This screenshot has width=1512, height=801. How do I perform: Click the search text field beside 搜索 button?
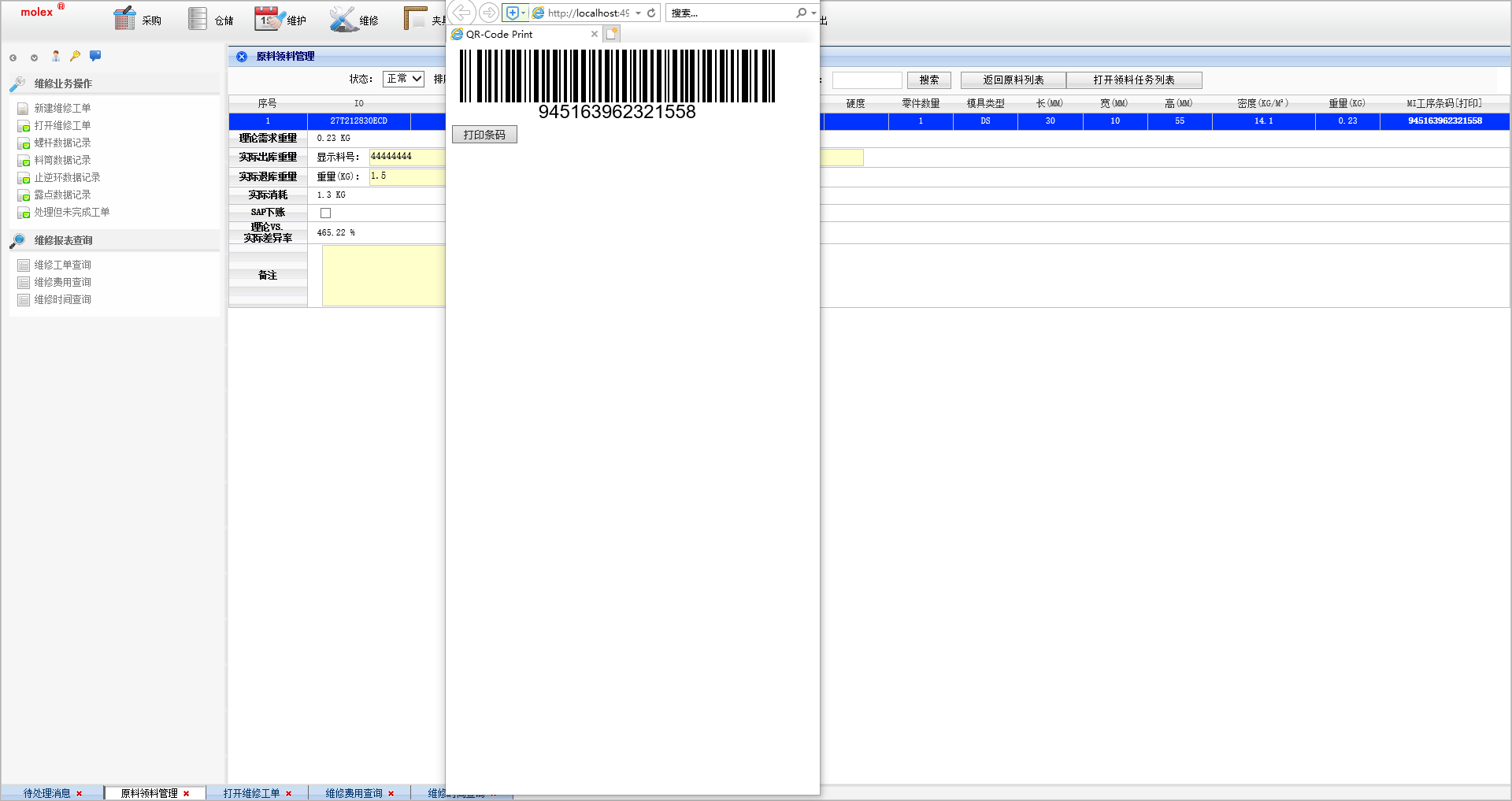[x=867, y=80]
